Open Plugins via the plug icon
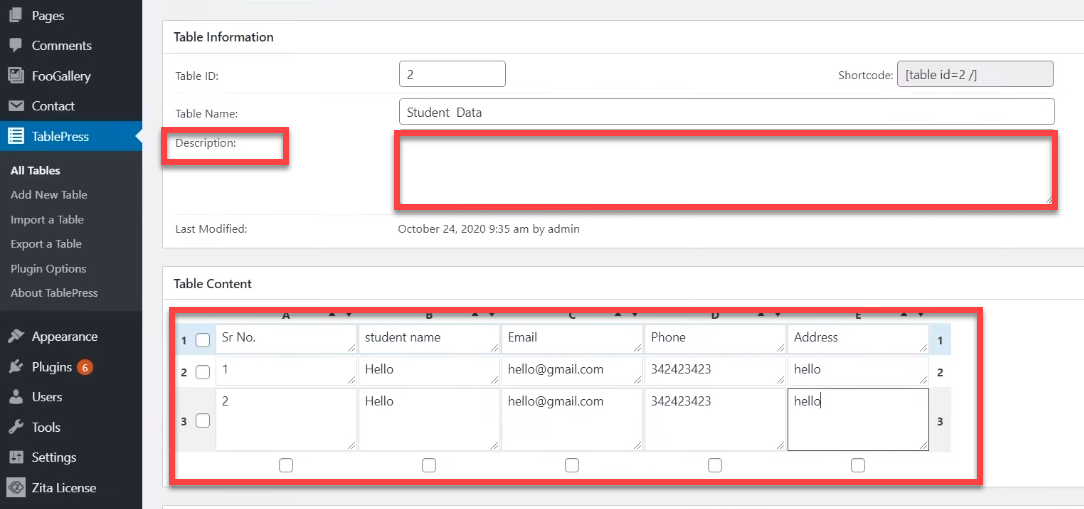Viewport: 1084px width, 509px height. [x=15, y=367]
